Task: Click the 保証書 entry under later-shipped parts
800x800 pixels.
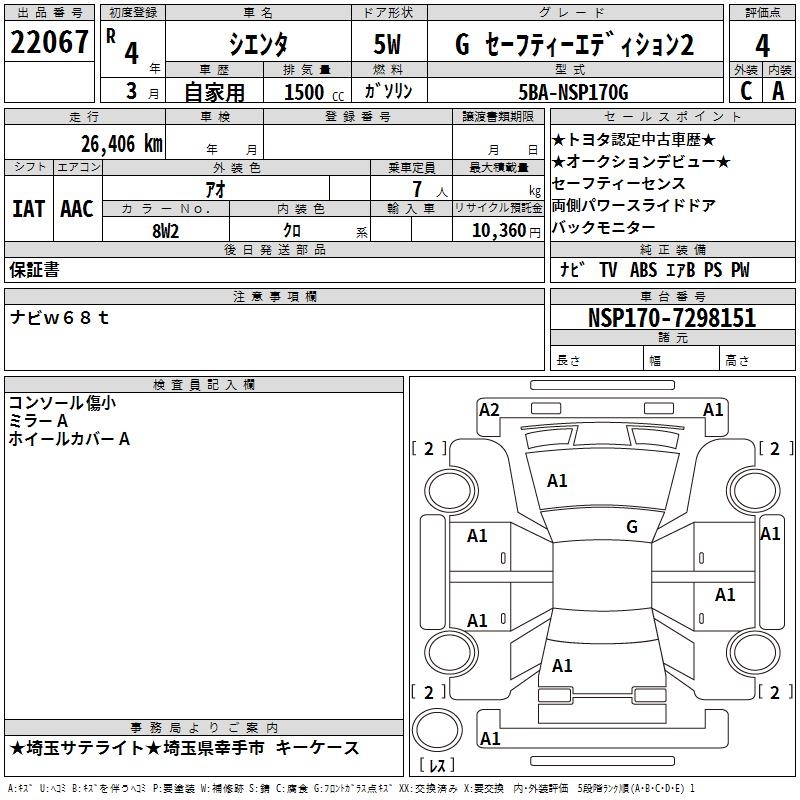Action: click(x=34, y=269)
